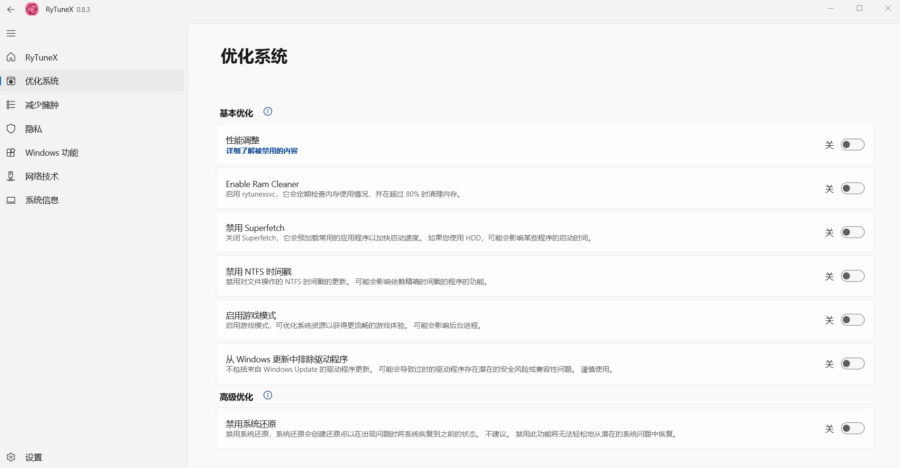Click the Windows 功能 grid icon

11,152
